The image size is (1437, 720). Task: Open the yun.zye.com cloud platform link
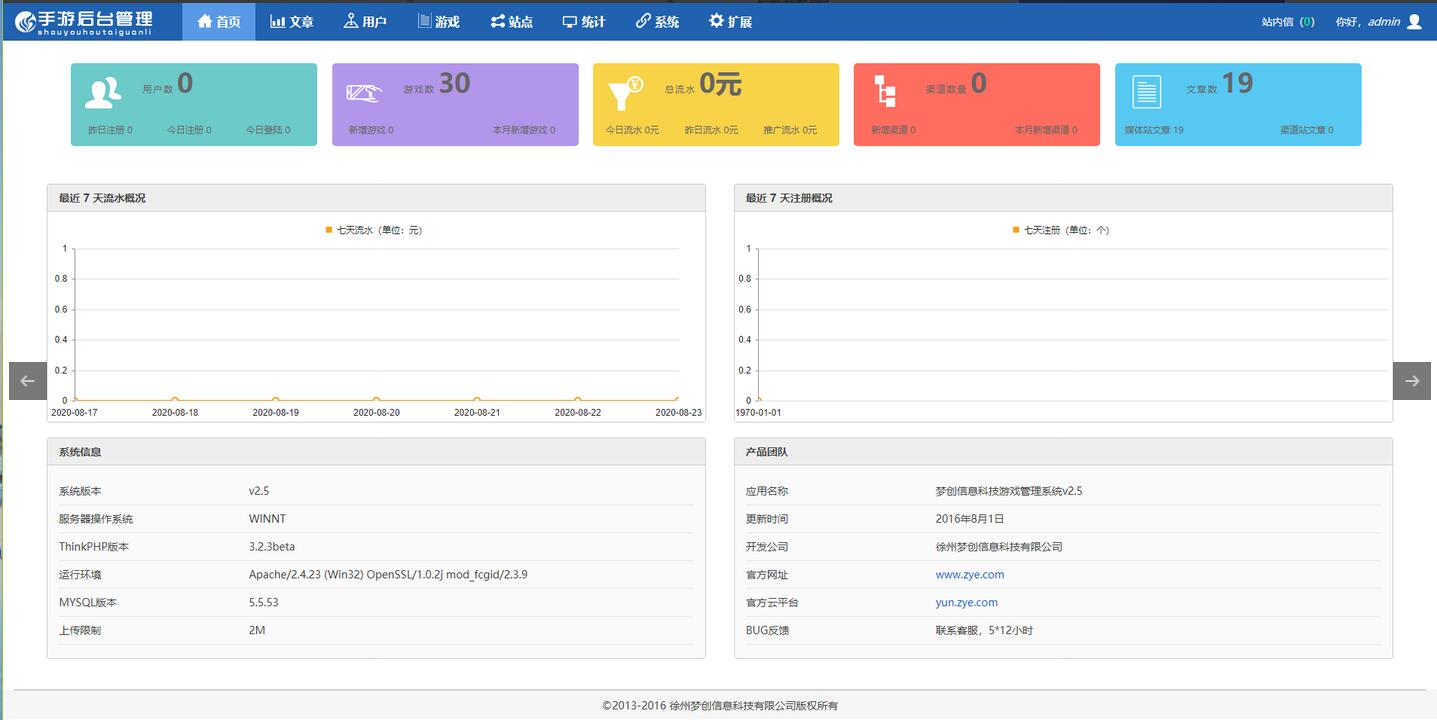coord(966,603)
